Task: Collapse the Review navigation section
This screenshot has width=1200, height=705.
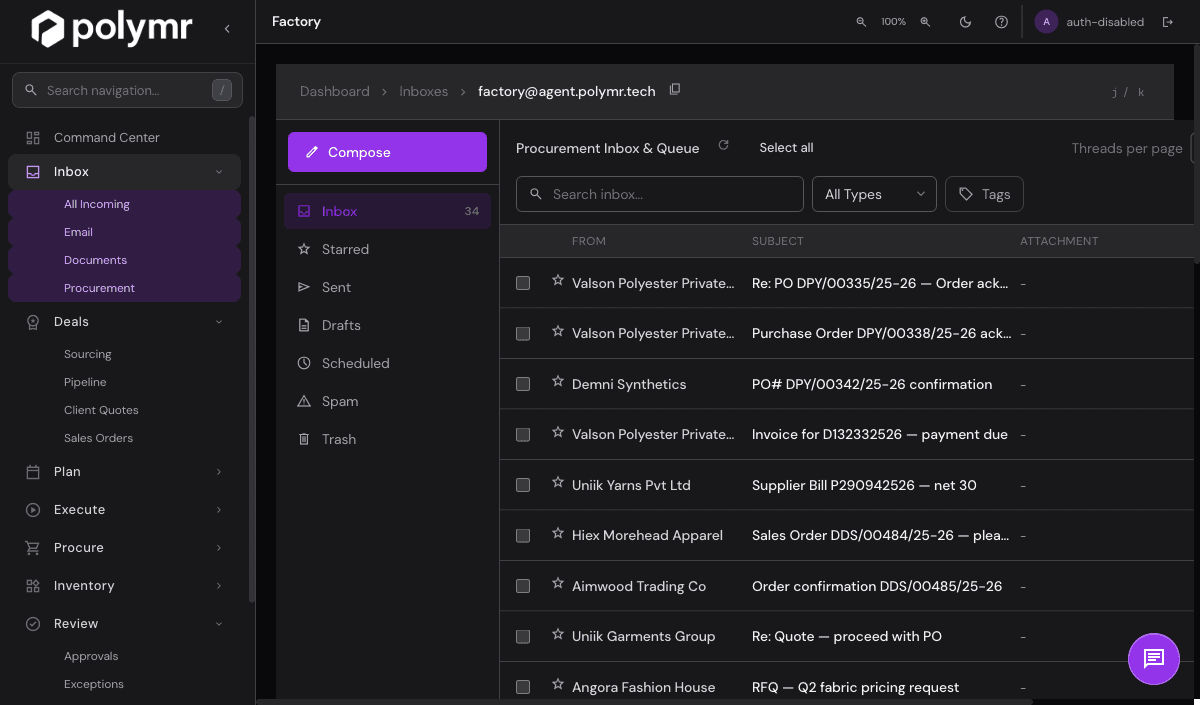Action: click(219, 624)
